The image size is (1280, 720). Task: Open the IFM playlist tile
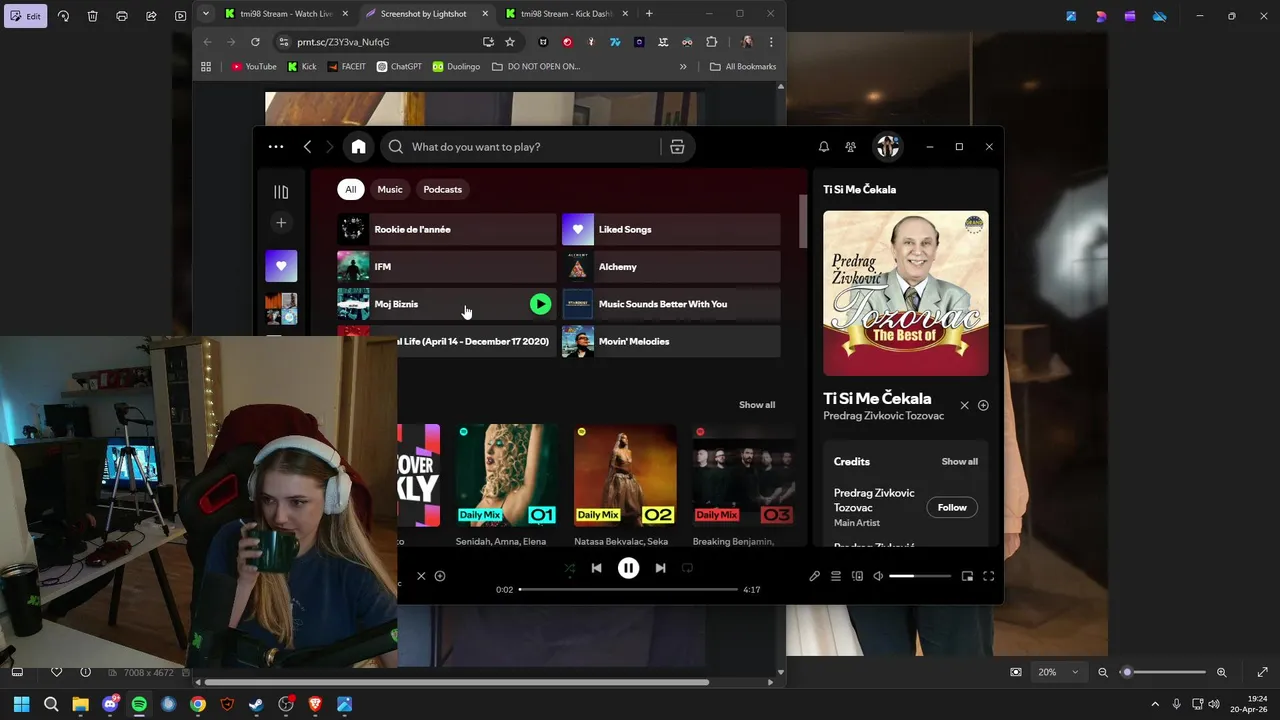tap(446, 267)
